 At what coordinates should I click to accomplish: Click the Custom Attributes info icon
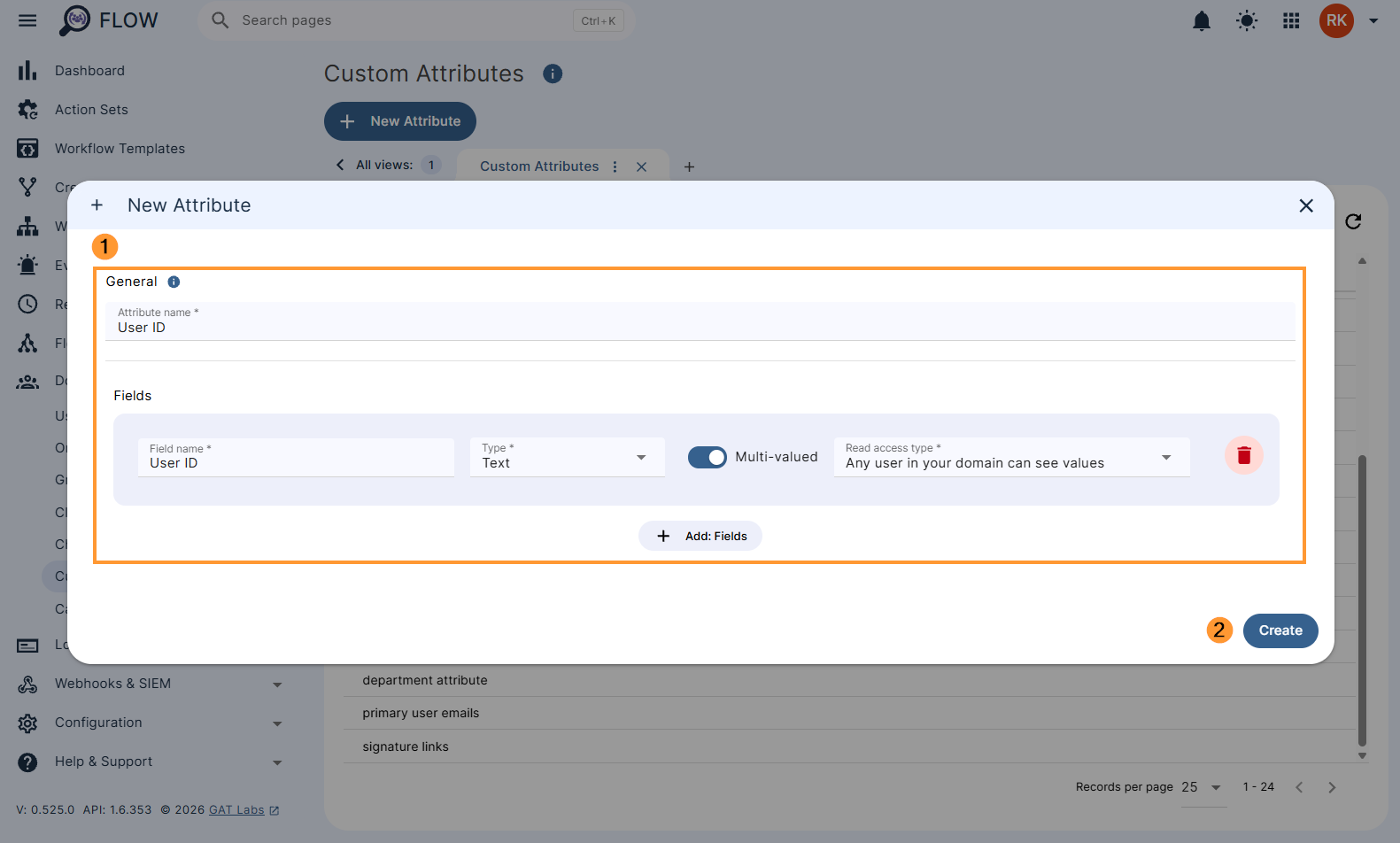coord(553,73)
